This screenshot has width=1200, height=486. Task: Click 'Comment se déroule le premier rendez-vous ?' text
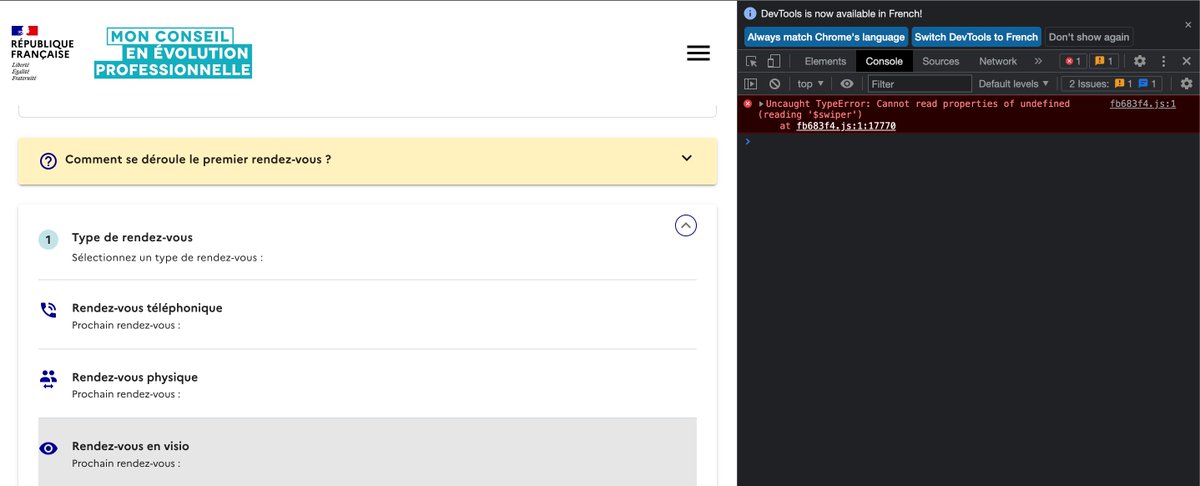(x=198, y=159)
